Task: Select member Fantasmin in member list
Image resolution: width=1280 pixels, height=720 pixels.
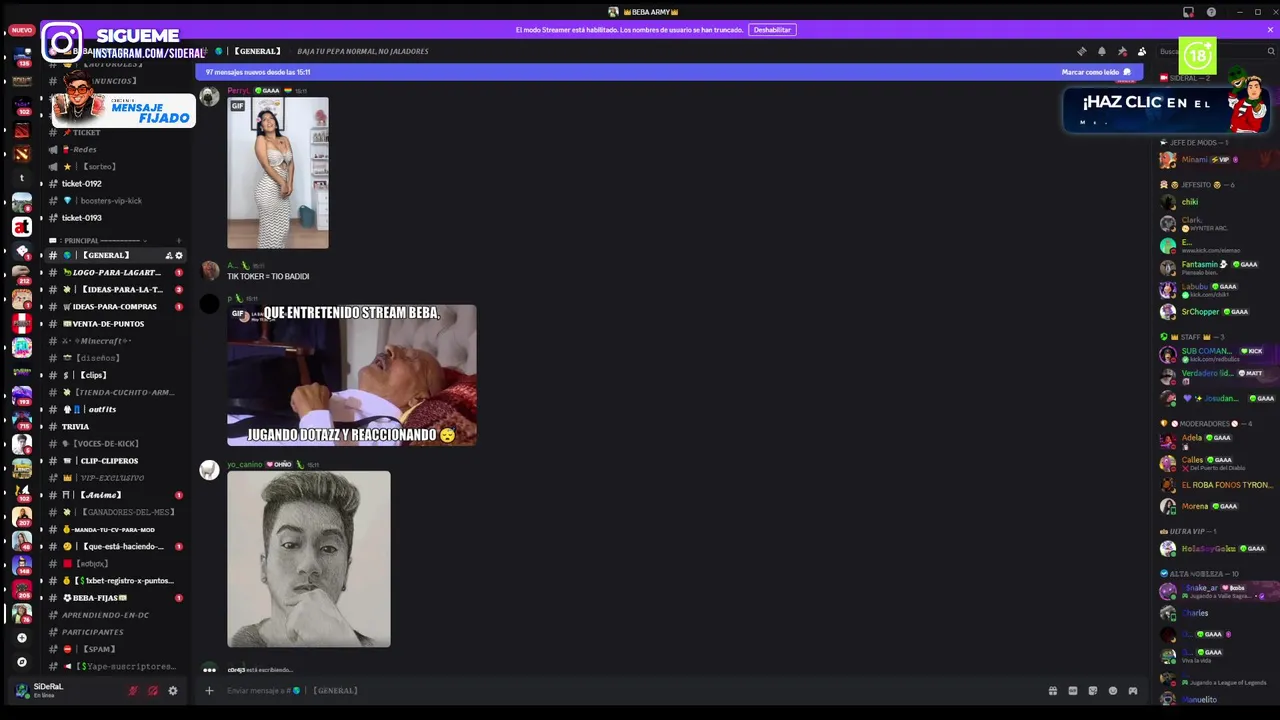Action: point(1215,267)
